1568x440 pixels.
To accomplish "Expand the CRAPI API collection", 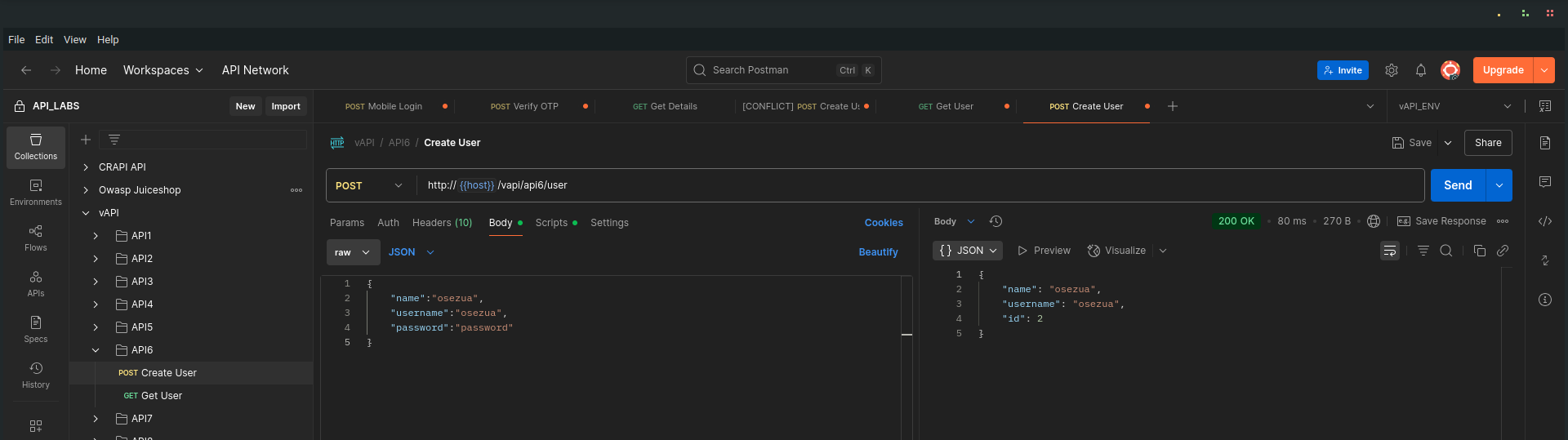I will pos(86,167).
